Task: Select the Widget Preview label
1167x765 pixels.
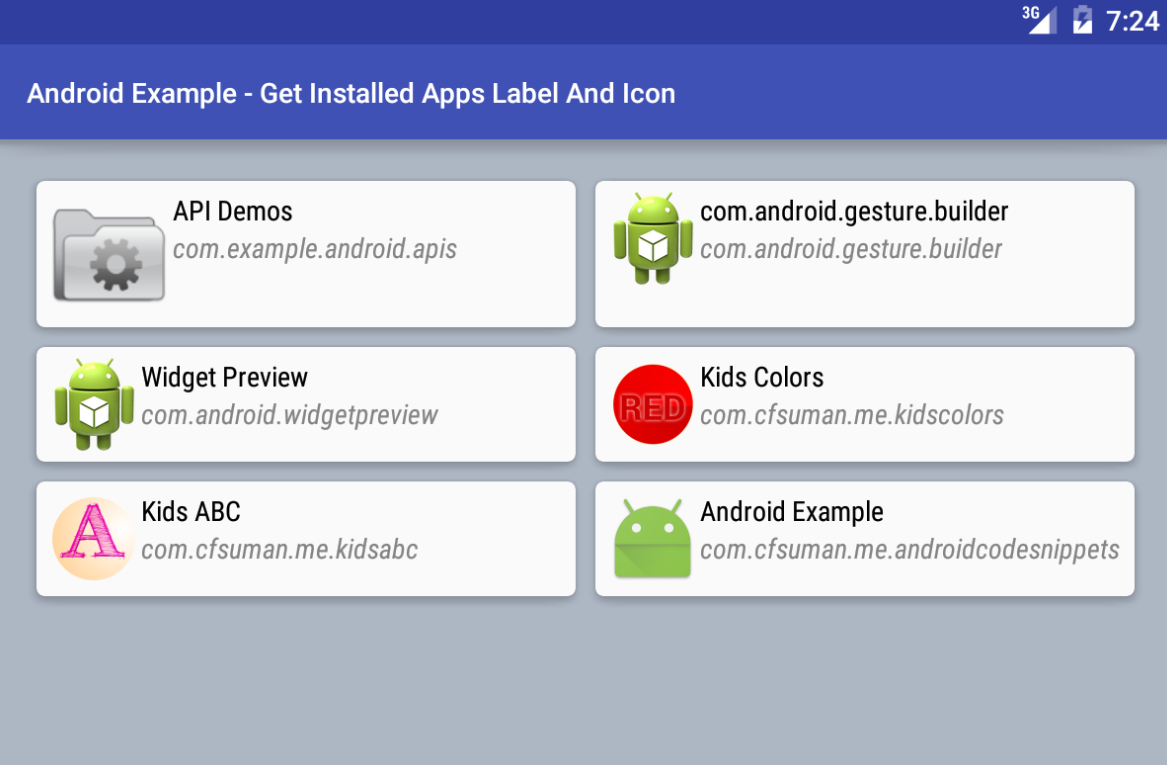Action: pyautogui.click(x=225, y=377)
